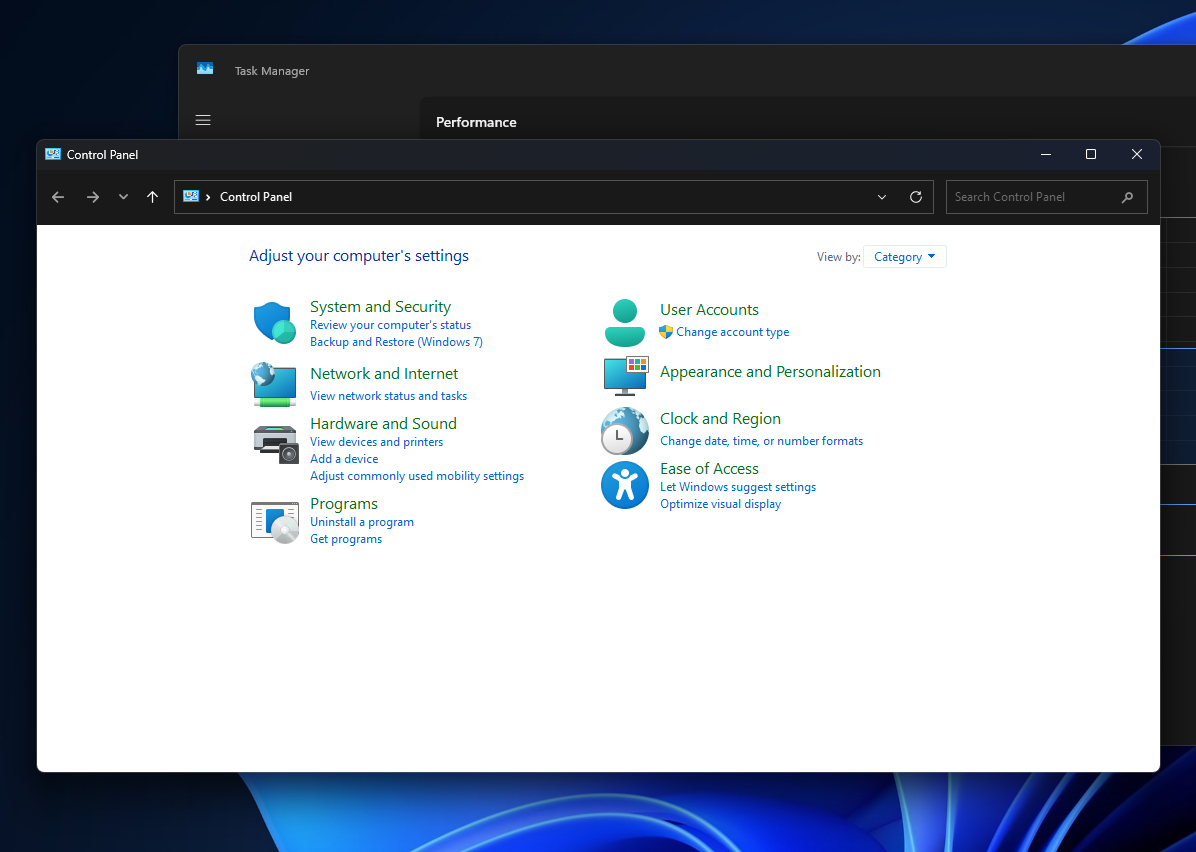
Task: Click the breadcrumb chevron before Control Panel
Action: 208,197
